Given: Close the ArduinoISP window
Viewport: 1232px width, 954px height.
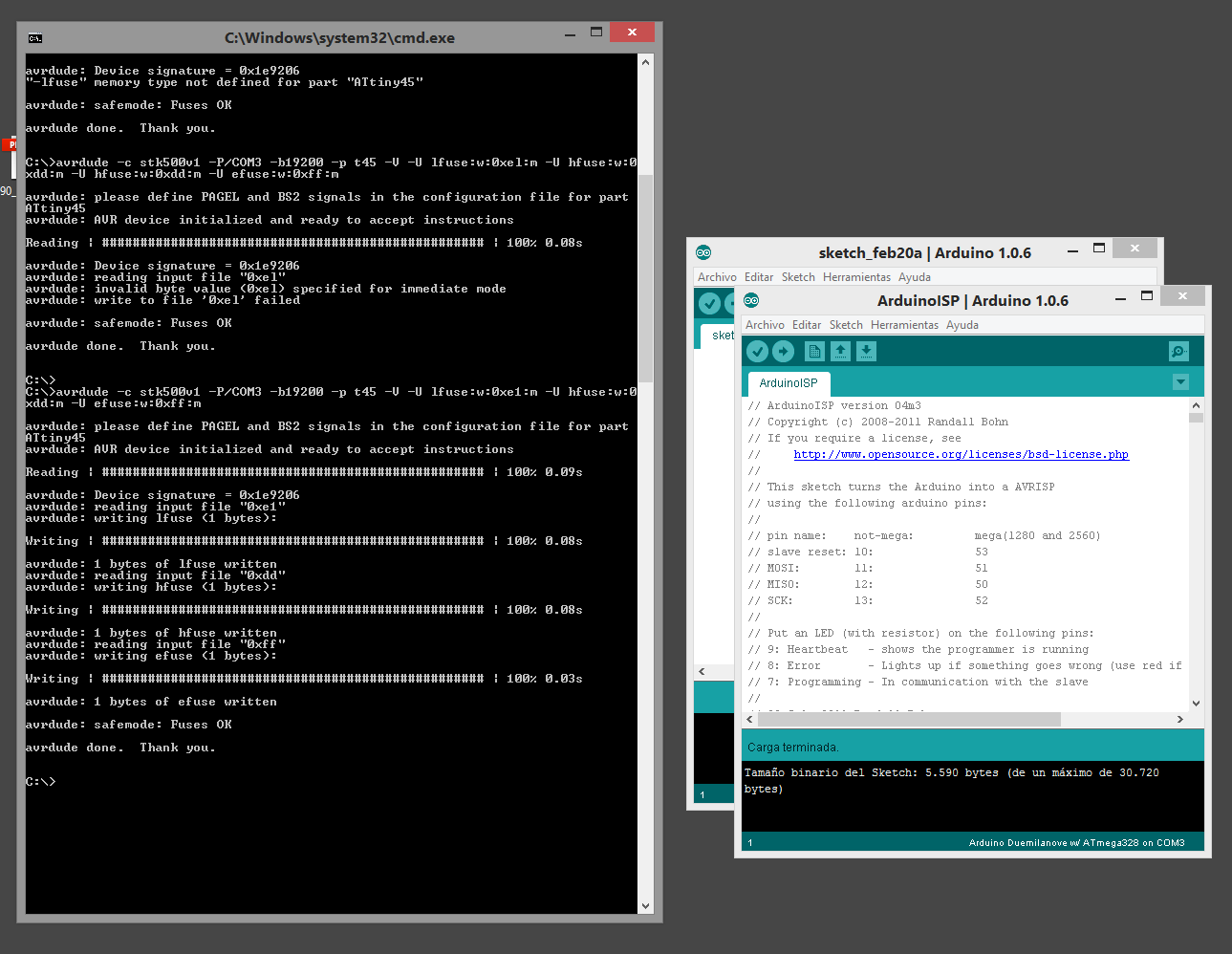Looking at the screenshot, I should 1182,296.
